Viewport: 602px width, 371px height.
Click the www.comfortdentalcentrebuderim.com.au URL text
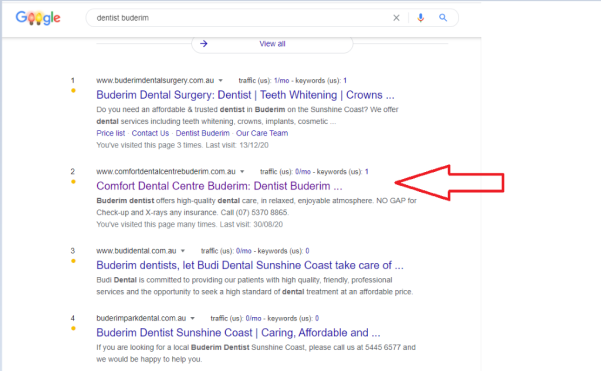[x=166, y=172]
